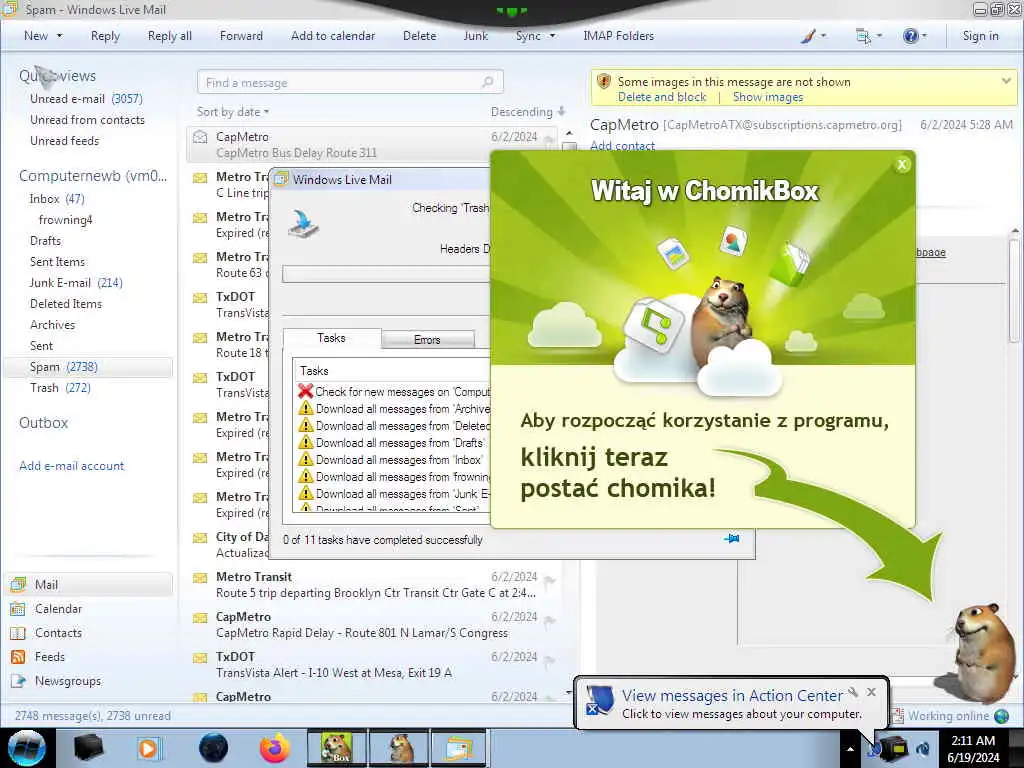Click Show images link
1024x768 pixels.
coord(768,97)
